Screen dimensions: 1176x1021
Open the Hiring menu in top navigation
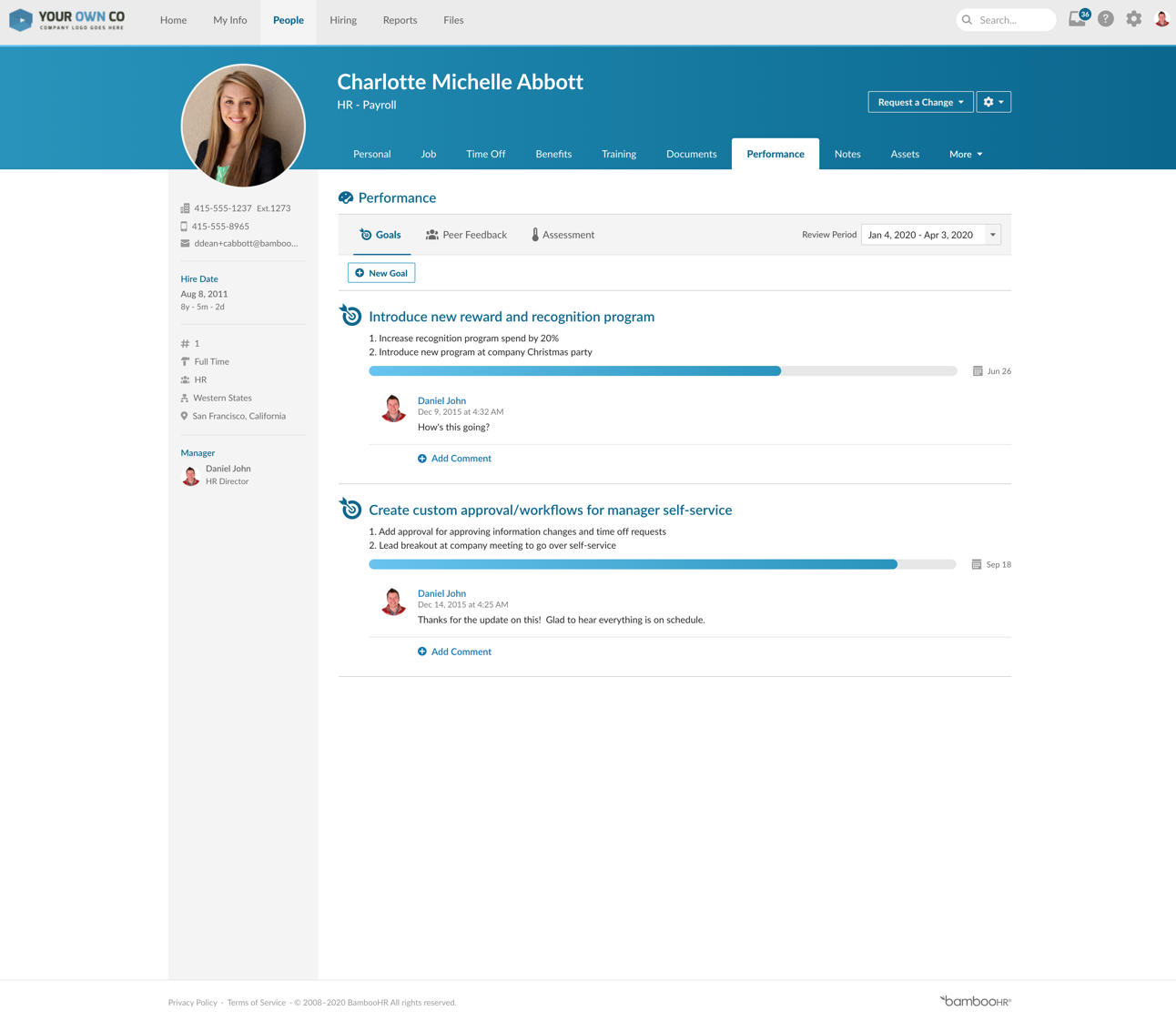click(343, 20)
